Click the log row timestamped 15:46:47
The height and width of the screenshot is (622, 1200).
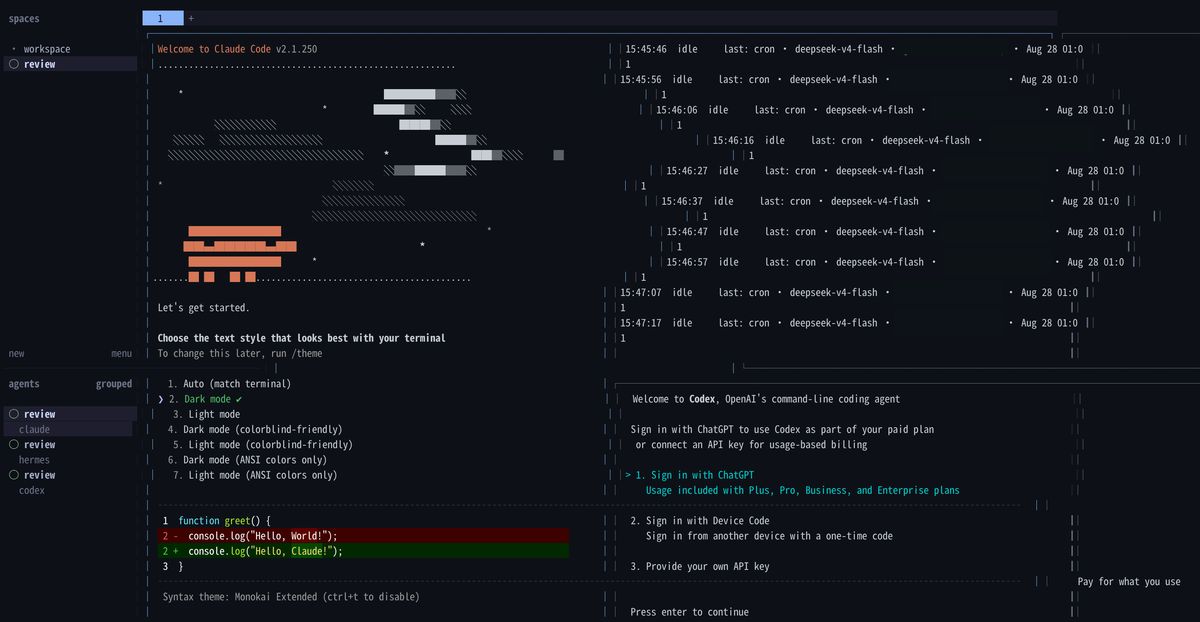coord(895,232)
